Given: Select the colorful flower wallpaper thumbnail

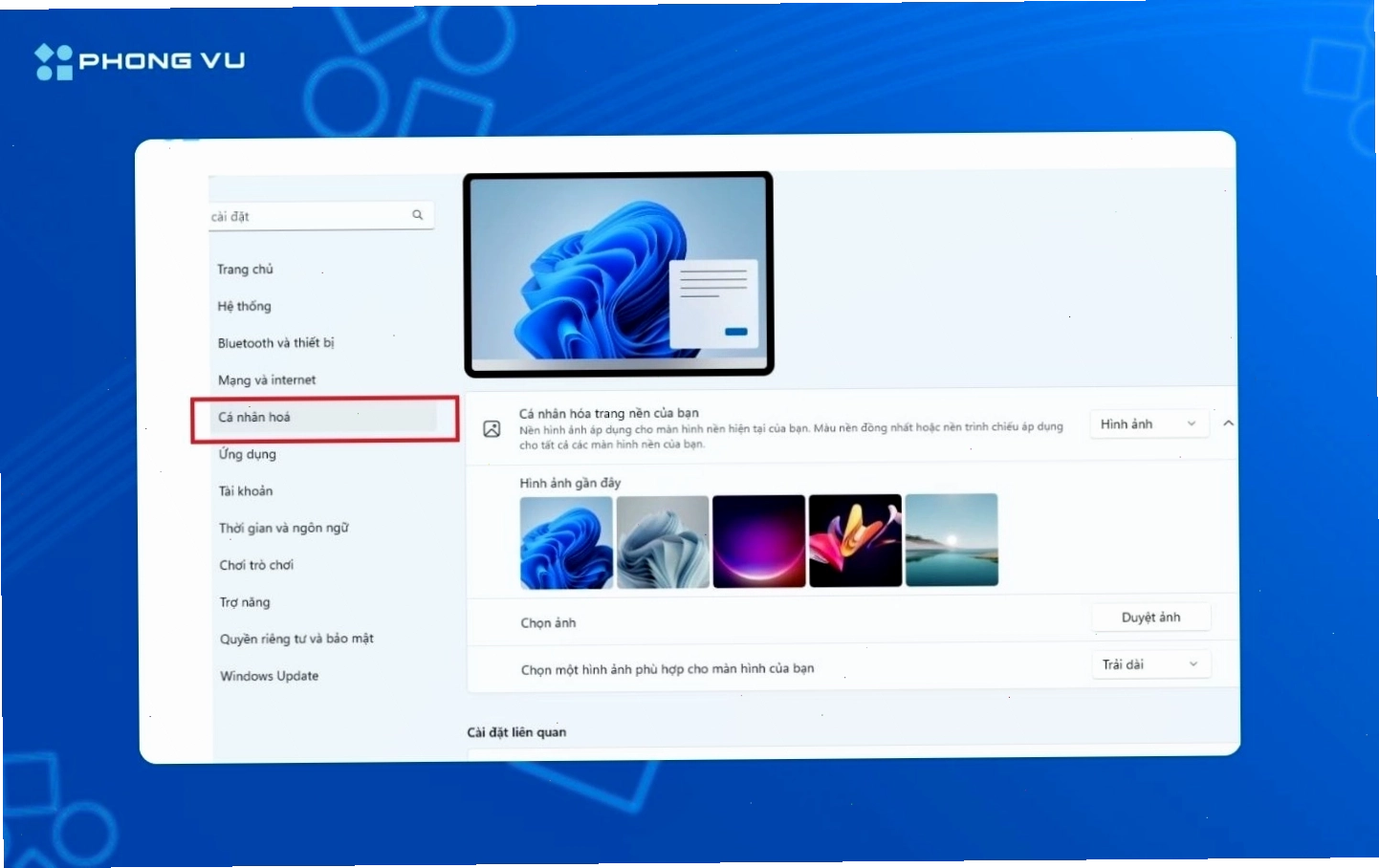Looking at the screenshot, I should (x=855, y=540).
